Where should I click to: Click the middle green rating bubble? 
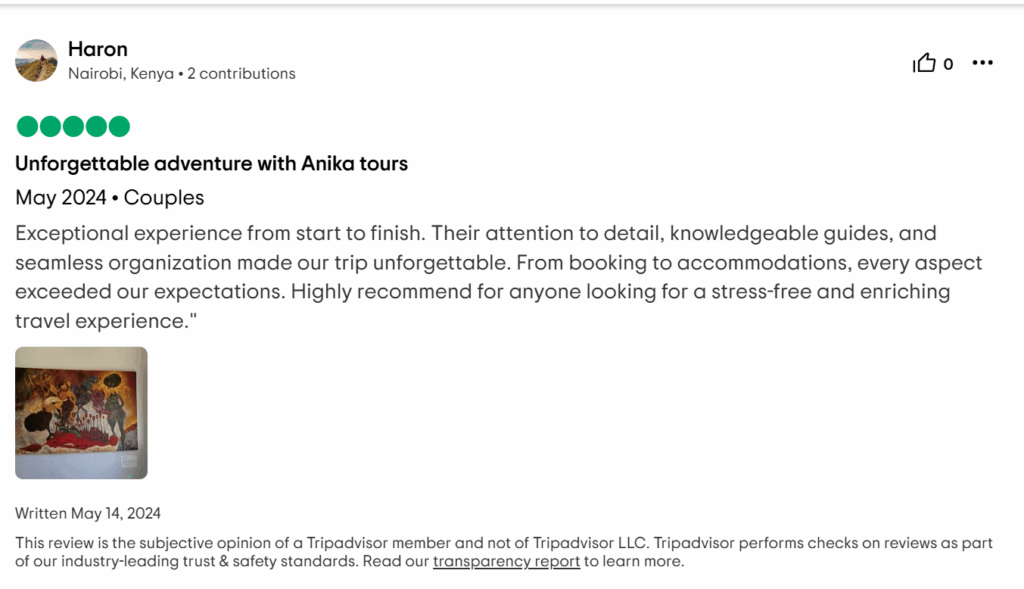click(73, 126)
